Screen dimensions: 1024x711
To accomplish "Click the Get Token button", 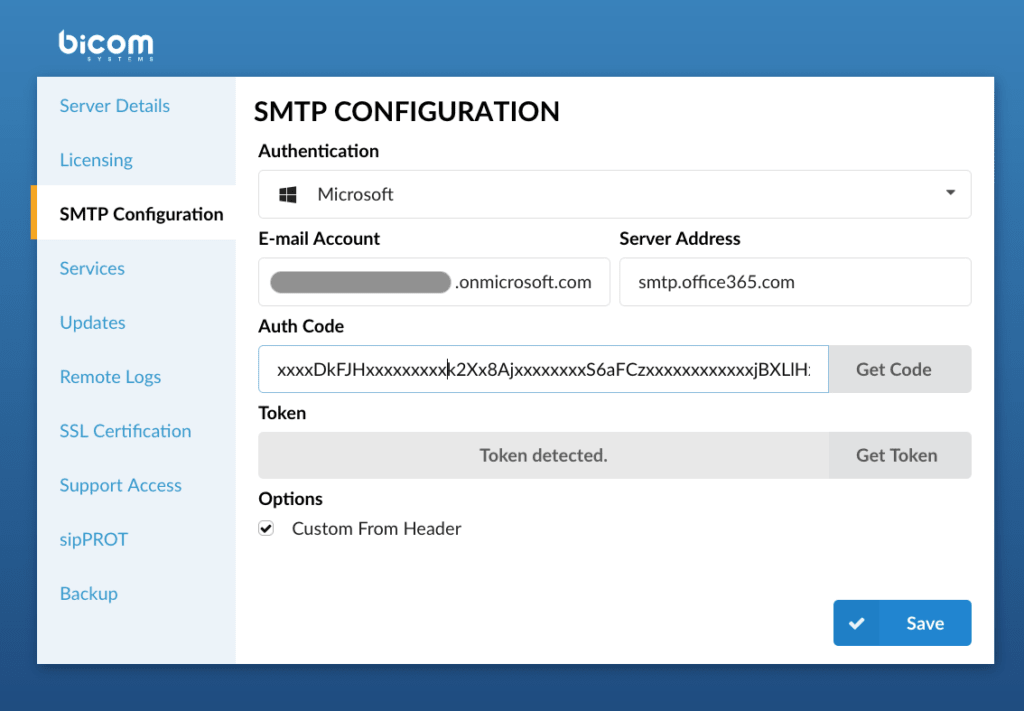I will point(900,455).
